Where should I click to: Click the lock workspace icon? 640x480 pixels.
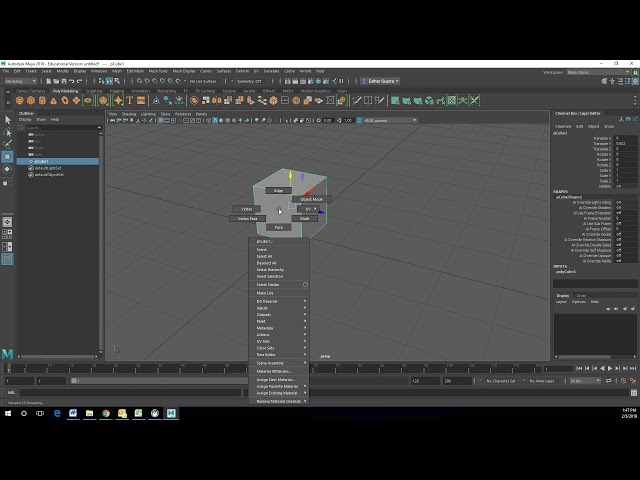[635, 72]
